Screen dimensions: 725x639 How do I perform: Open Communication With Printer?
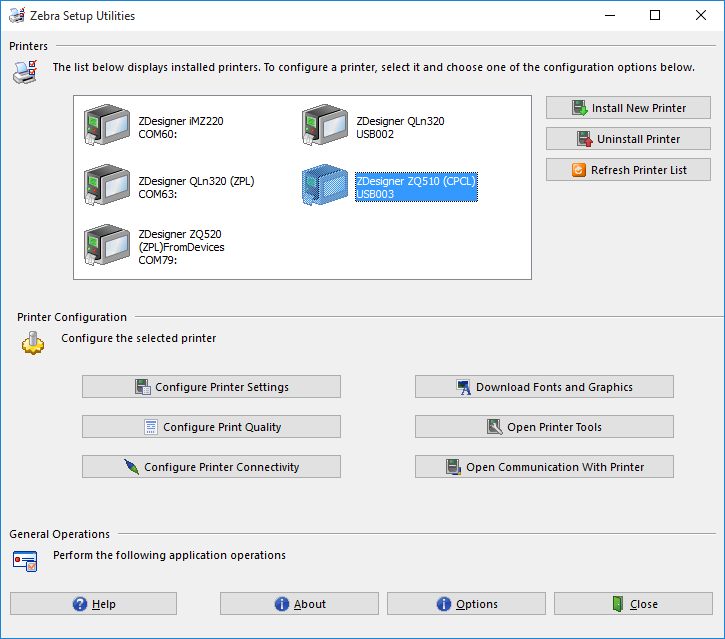coord(544,467)
